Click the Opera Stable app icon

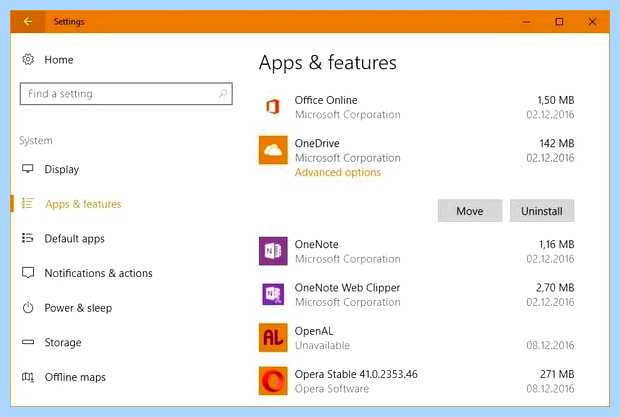pyautogui.click(x=273, y=381)
